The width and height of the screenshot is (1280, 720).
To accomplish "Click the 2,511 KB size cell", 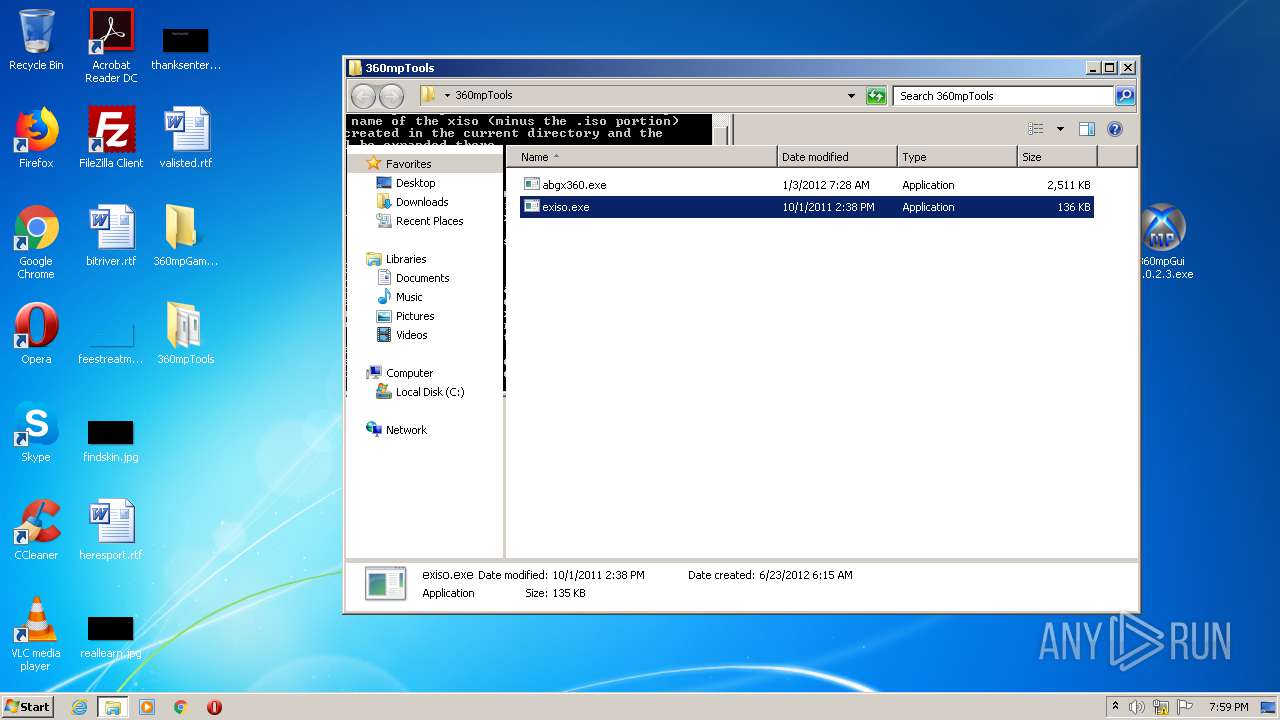I will 1069,185.
